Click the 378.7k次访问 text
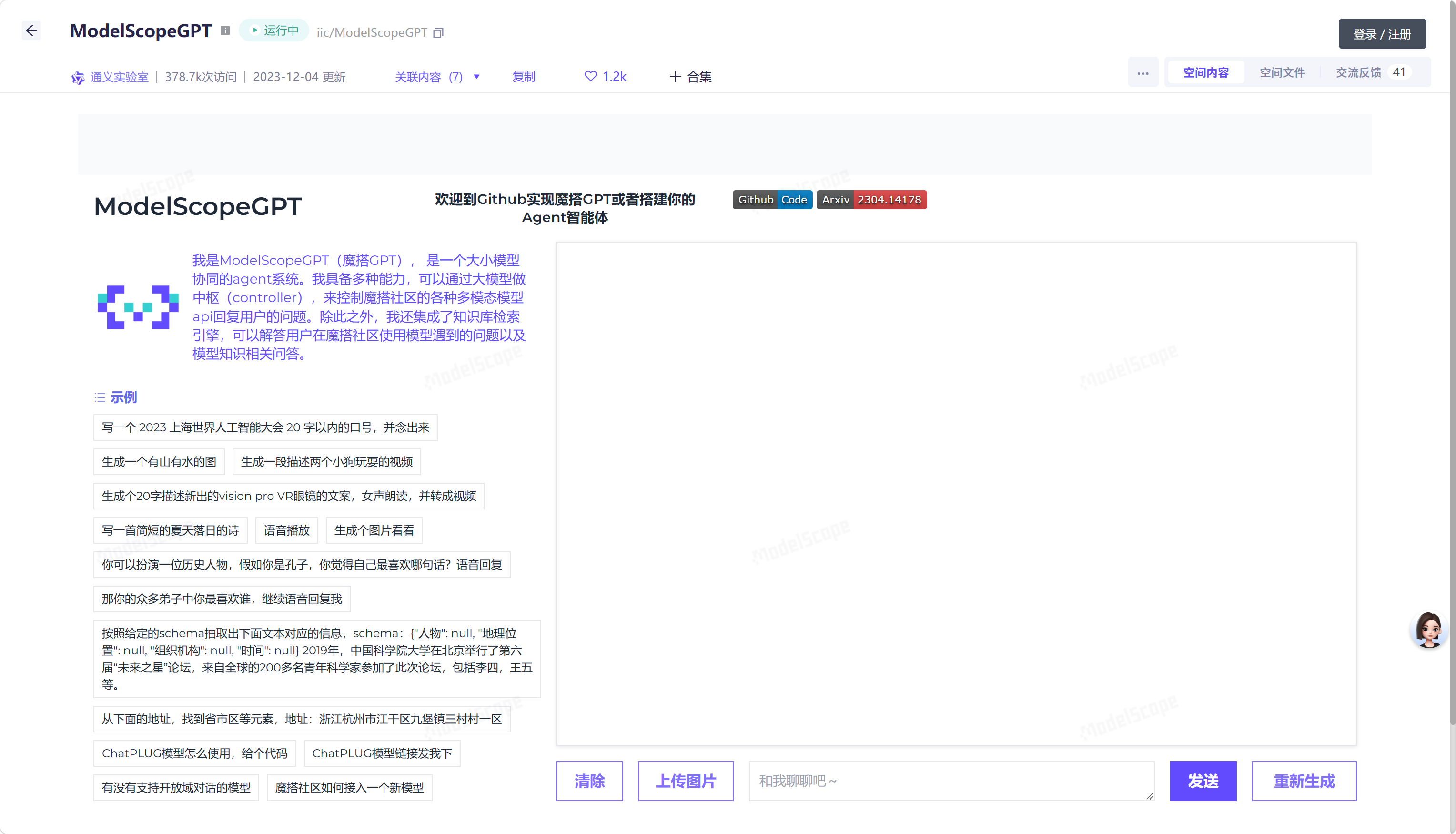The width and height of the screenshot is (1456, 834). click(201, 77)
